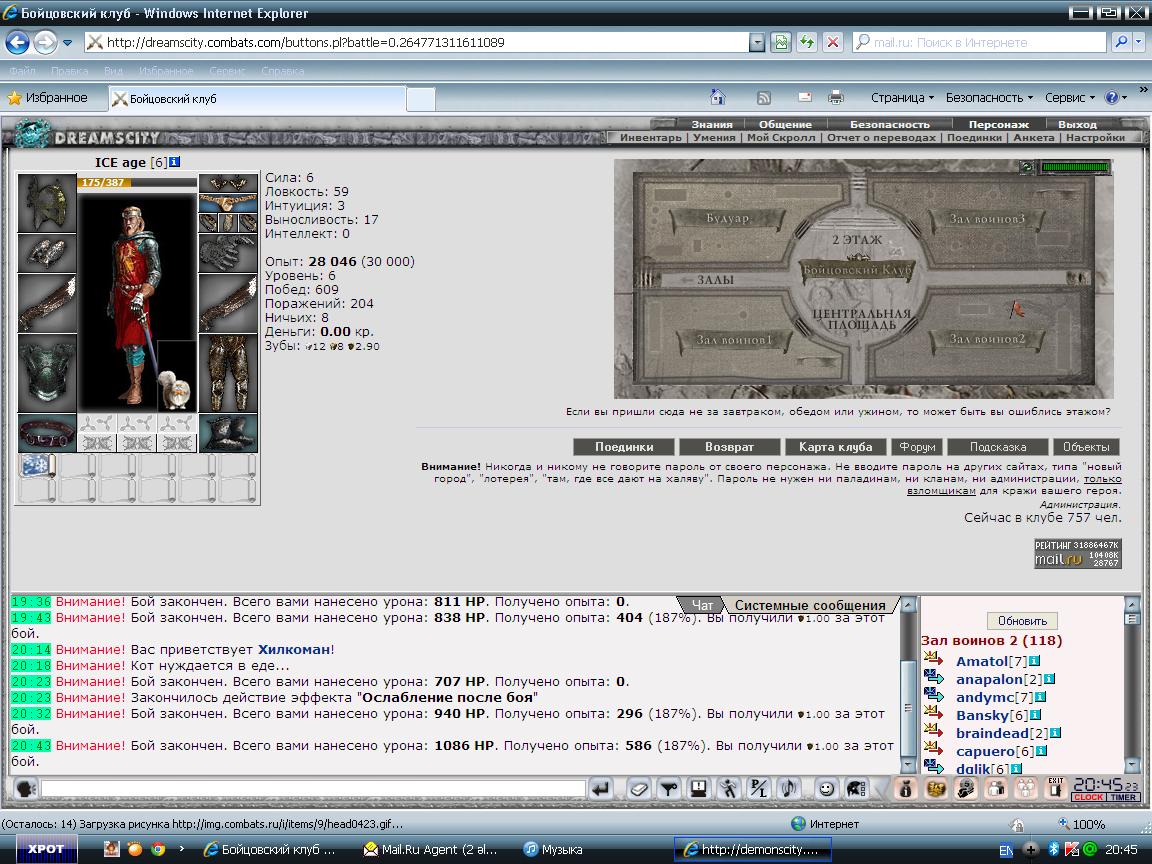Click the browser Stop (red X) button
The image size is (1152, 864).
pos(832,43)
